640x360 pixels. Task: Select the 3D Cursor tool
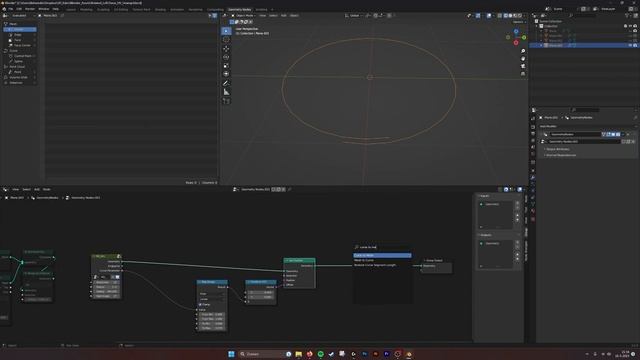point(226,40)
